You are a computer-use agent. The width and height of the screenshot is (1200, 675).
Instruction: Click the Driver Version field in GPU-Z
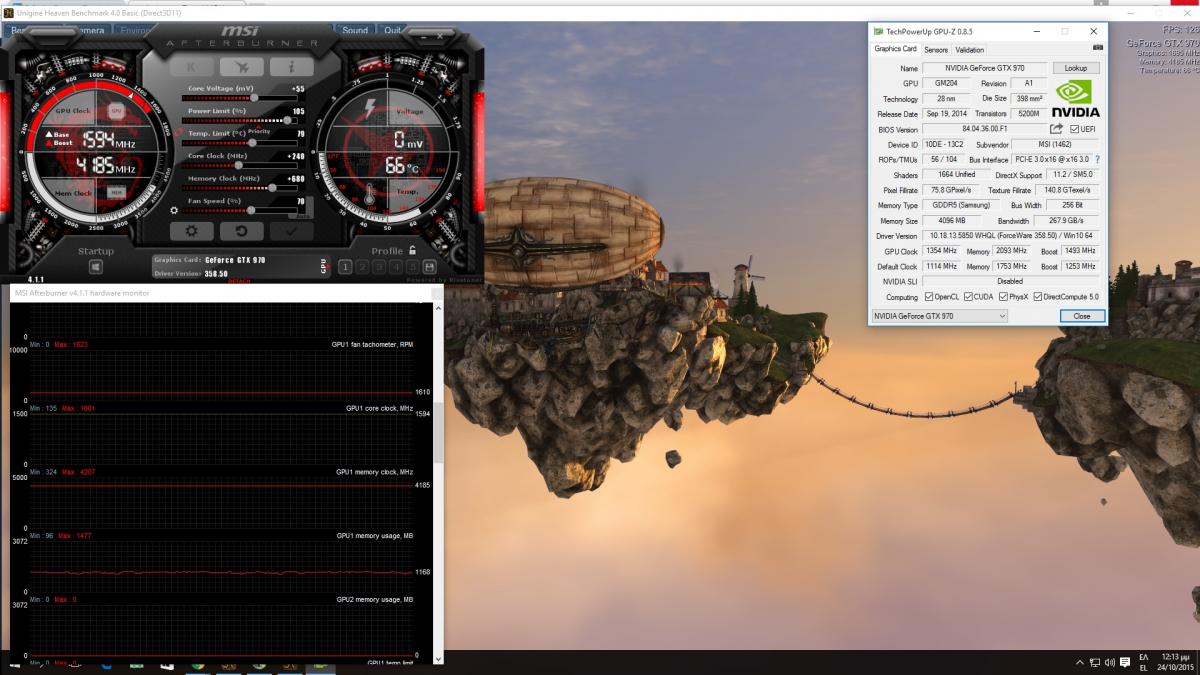pos(1010,236)
